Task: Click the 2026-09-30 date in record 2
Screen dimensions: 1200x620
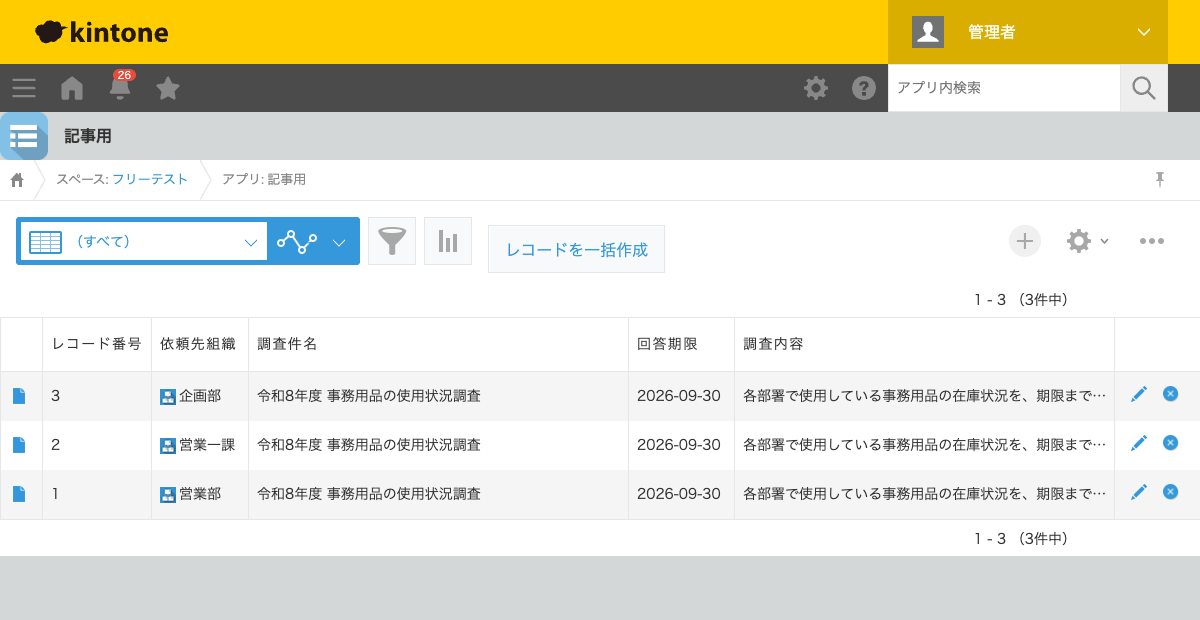Action: point(679,445)
